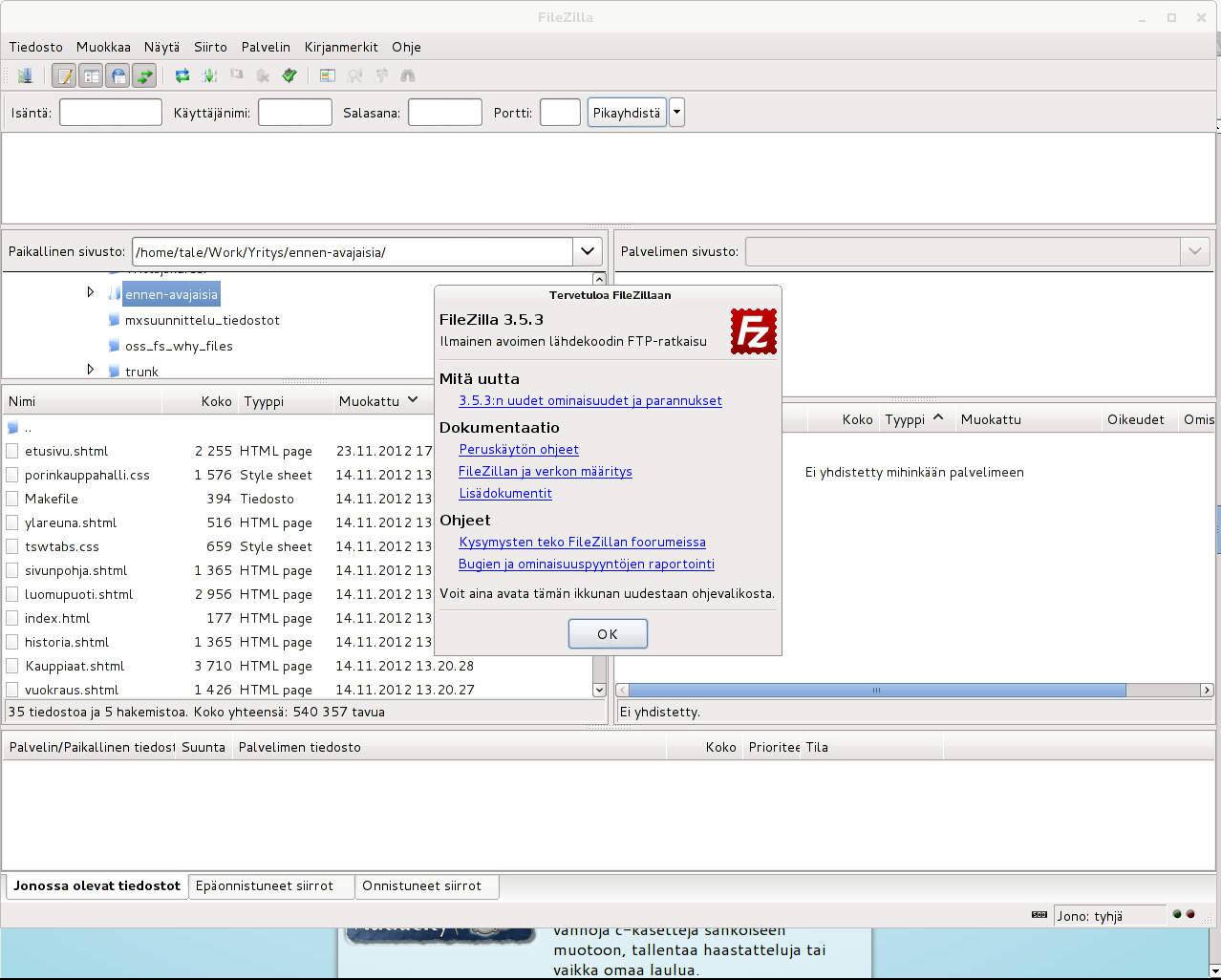This screenshot has width=1221, height=980.
Task: Refresh the file and folder lists
Action: point(182,75)
